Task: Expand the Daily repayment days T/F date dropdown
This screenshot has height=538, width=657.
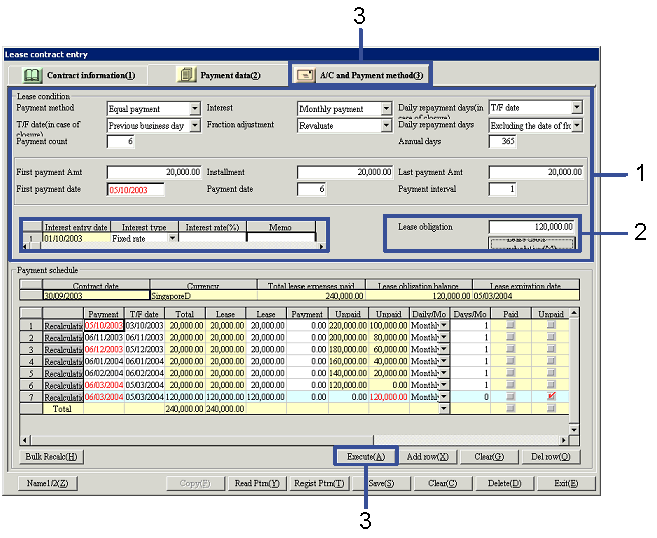Action: coord(577,108)
